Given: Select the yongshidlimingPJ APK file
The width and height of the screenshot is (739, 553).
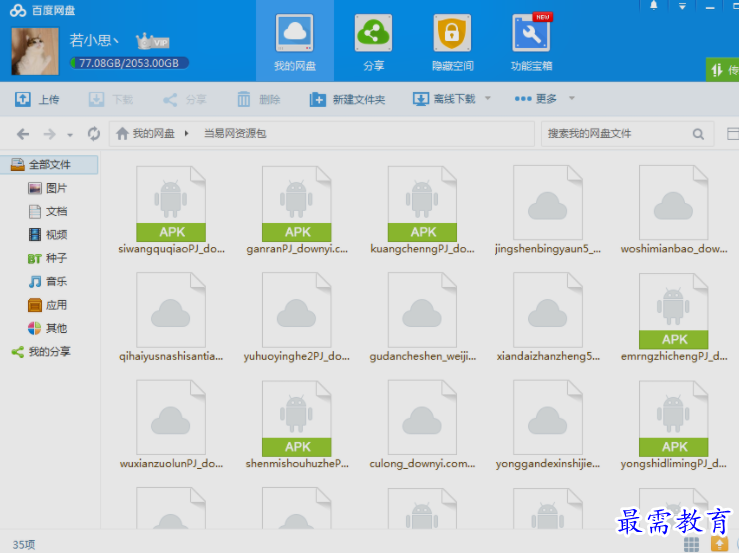Looking at the screenshot, I should click(673, 425).
